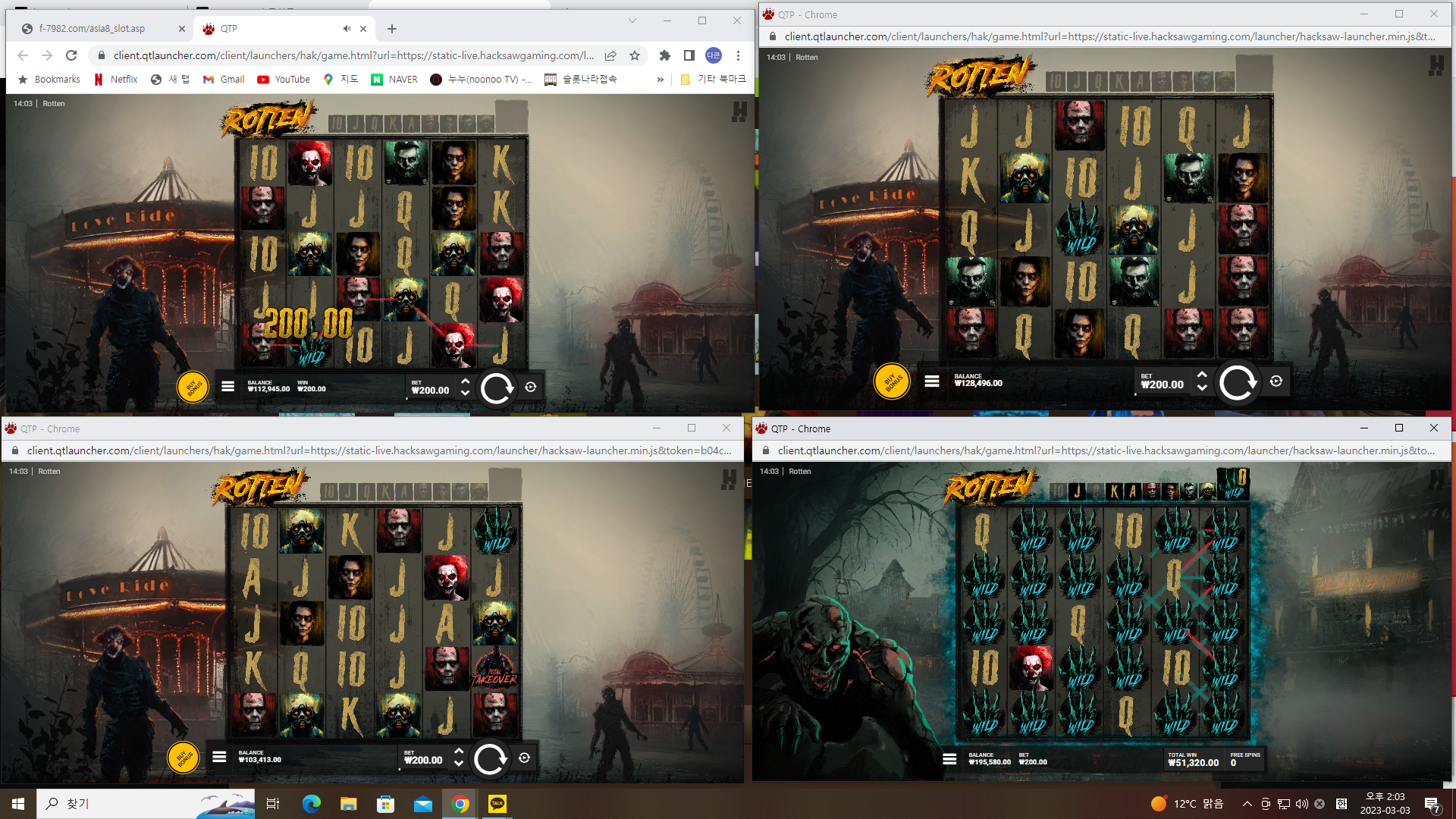1456x819 pixels.
Task: Toggle autoplay in the top-right game
Action: [x=1276, y=381]
